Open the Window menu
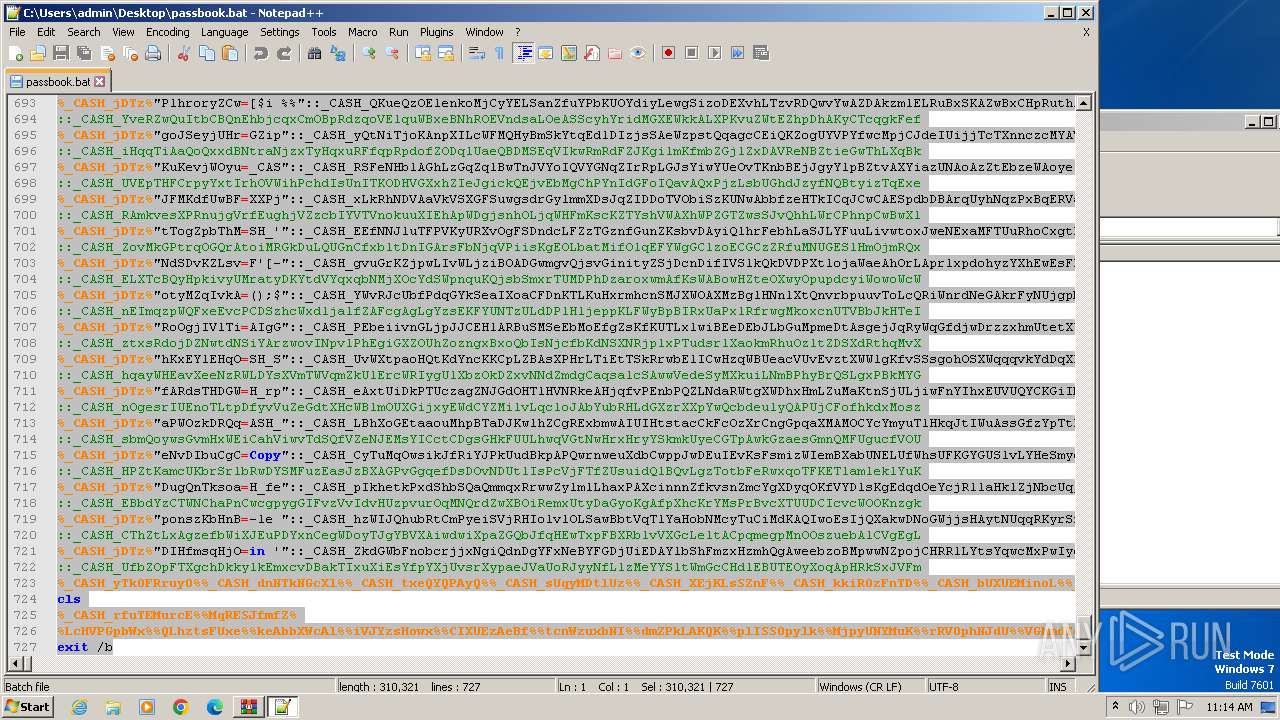The image size is (1280, 720). [485, 32]
